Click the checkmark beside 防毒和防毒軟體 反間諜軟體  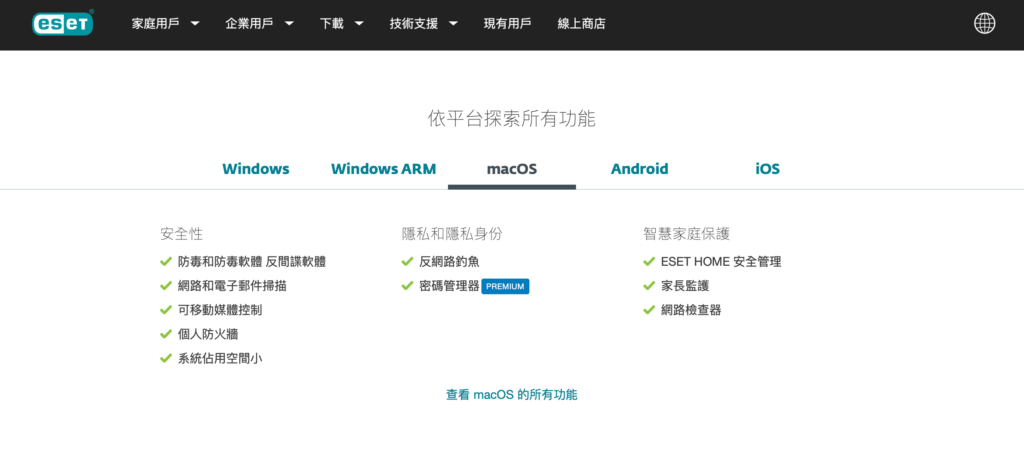(x=166, y=262)
